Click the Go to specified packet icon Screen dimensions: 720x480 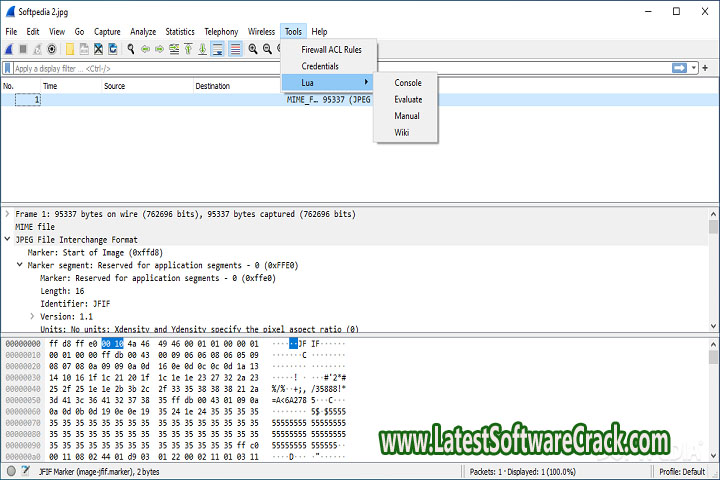tap(174, 49)
